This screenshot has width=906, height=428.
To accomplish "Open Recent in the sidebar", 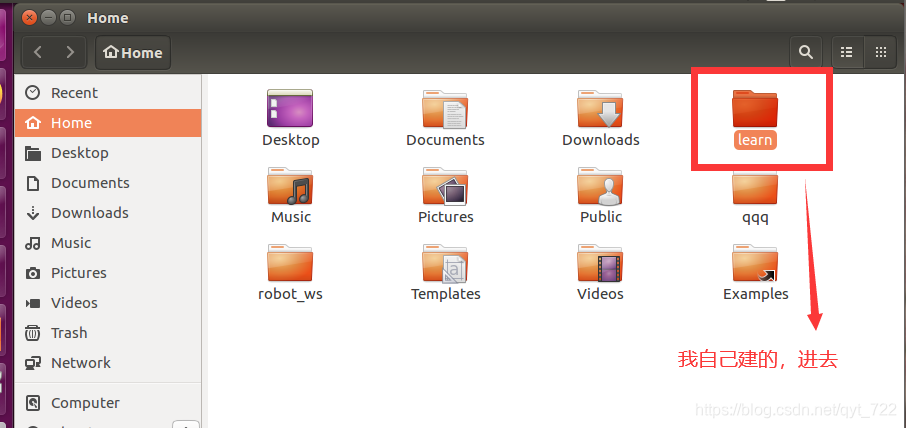I will click(108, 92).
